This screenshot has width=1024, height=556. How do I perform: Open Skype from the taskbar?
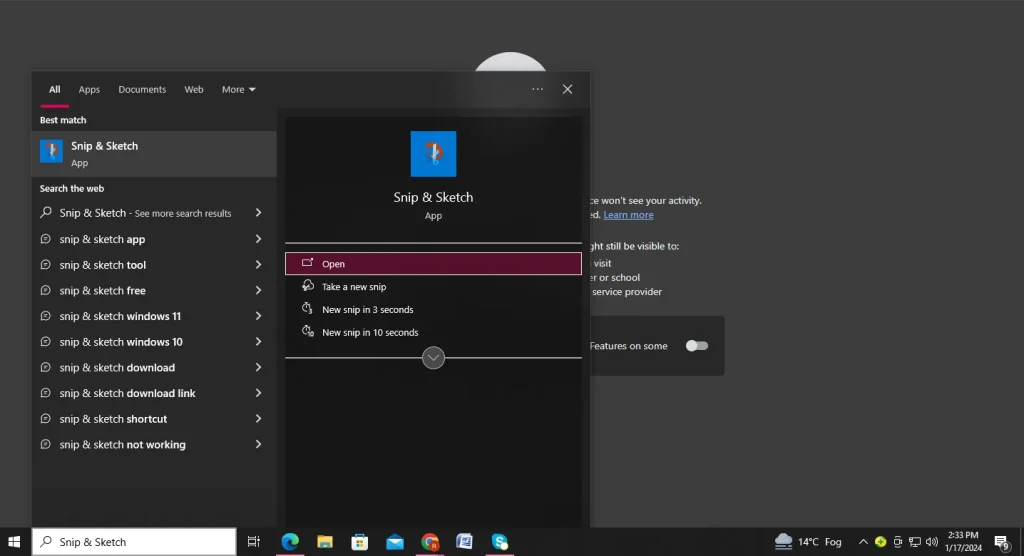pos(500,542)
